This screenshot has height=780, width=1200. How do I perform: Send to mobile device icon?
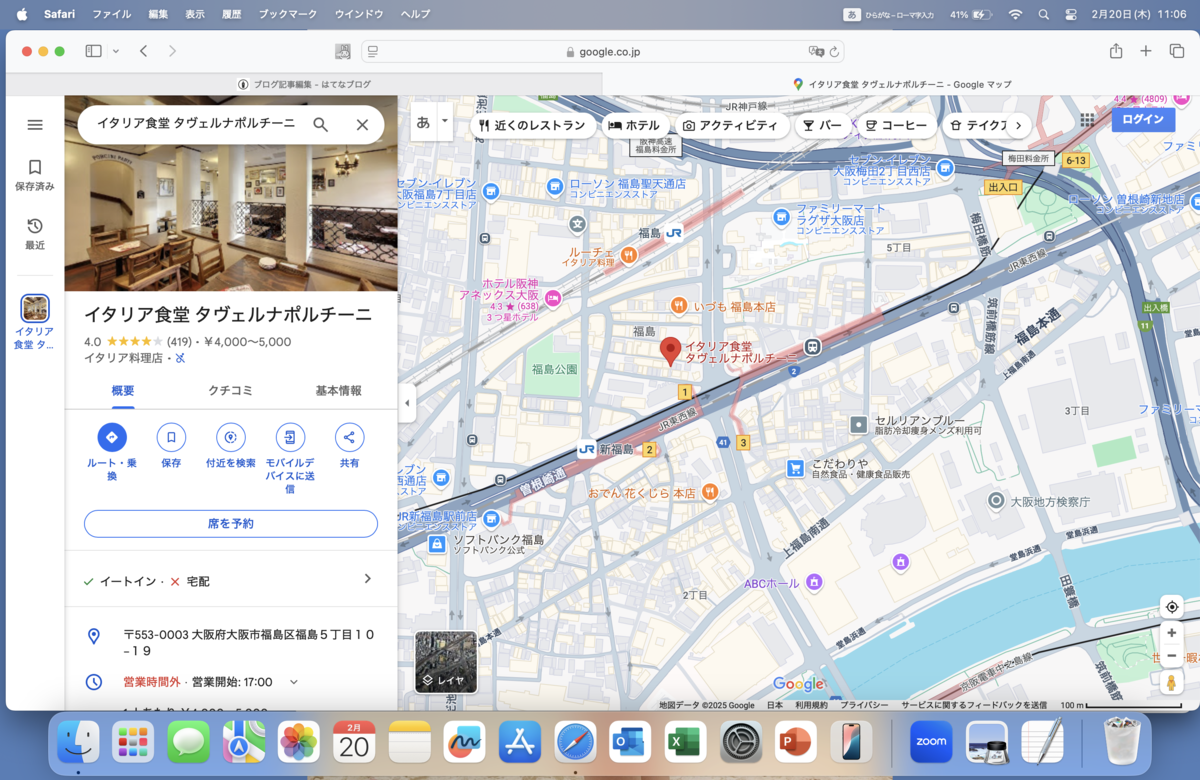[x=290, y=437]
